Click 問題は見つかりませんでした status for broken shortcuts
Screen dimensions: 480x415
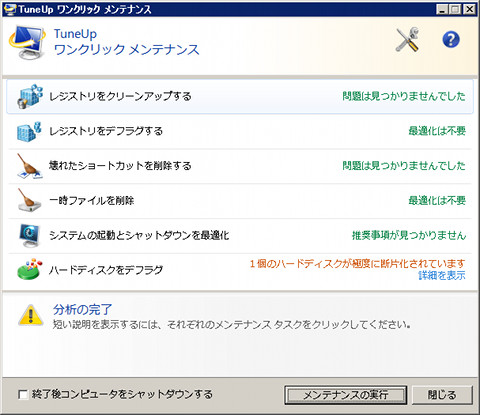click(404, 166)
